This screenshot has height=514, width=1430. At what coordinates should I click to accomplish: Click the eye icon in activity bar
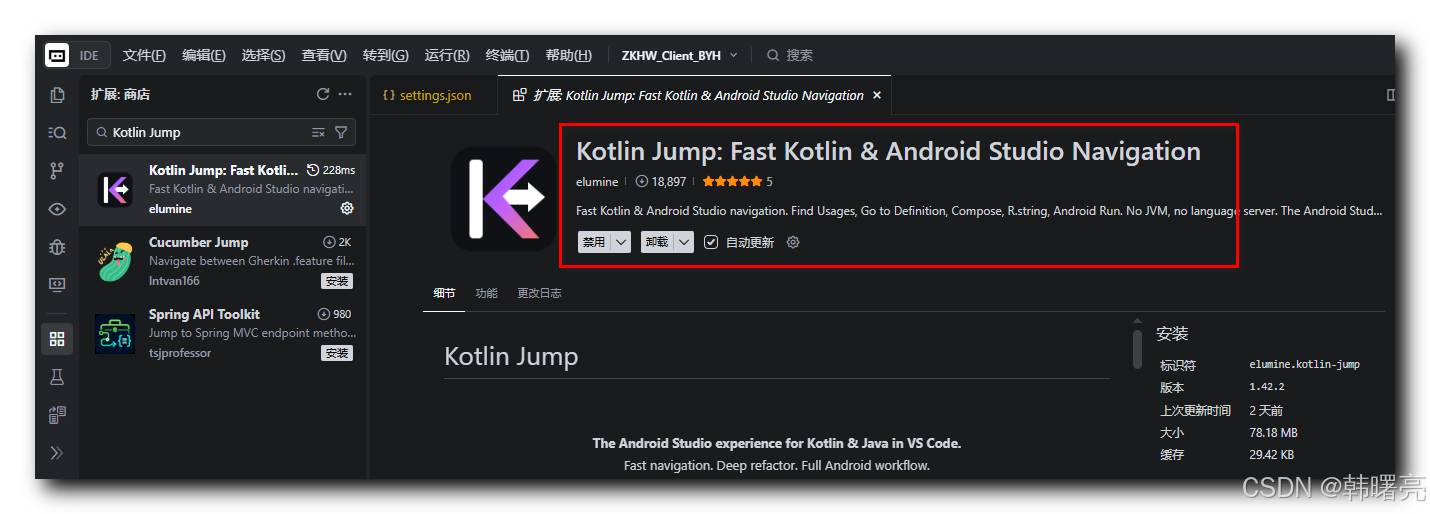pos(57,209)
